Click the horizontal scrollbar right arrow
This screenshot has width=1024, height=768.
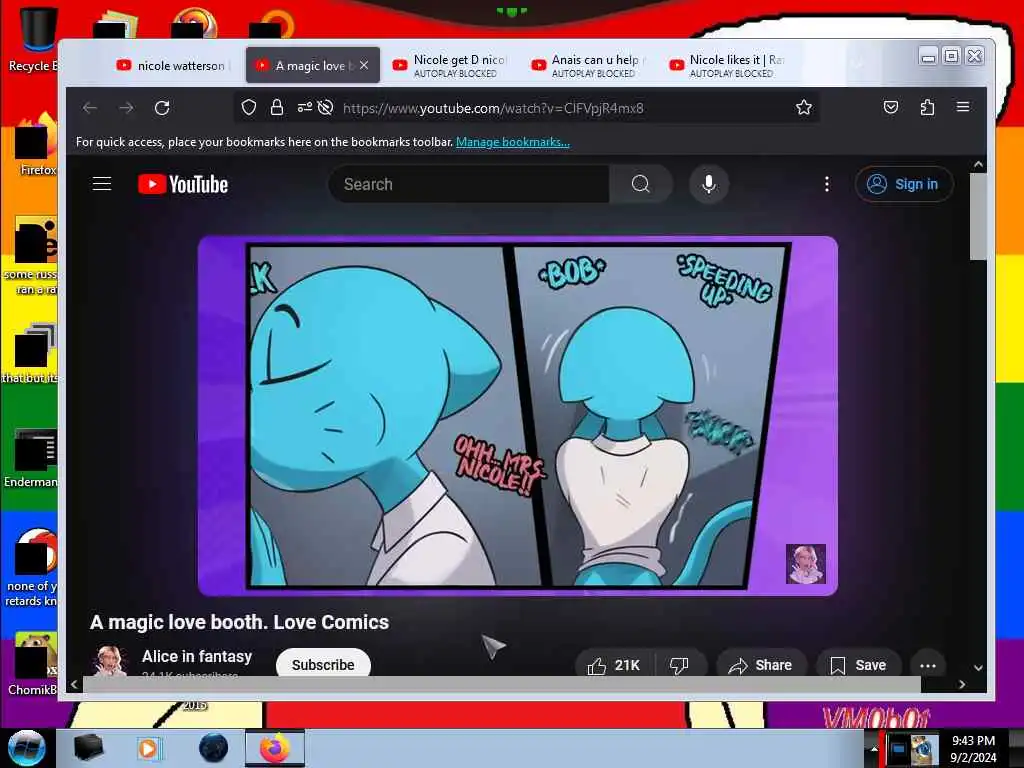[x=962, y=684]
